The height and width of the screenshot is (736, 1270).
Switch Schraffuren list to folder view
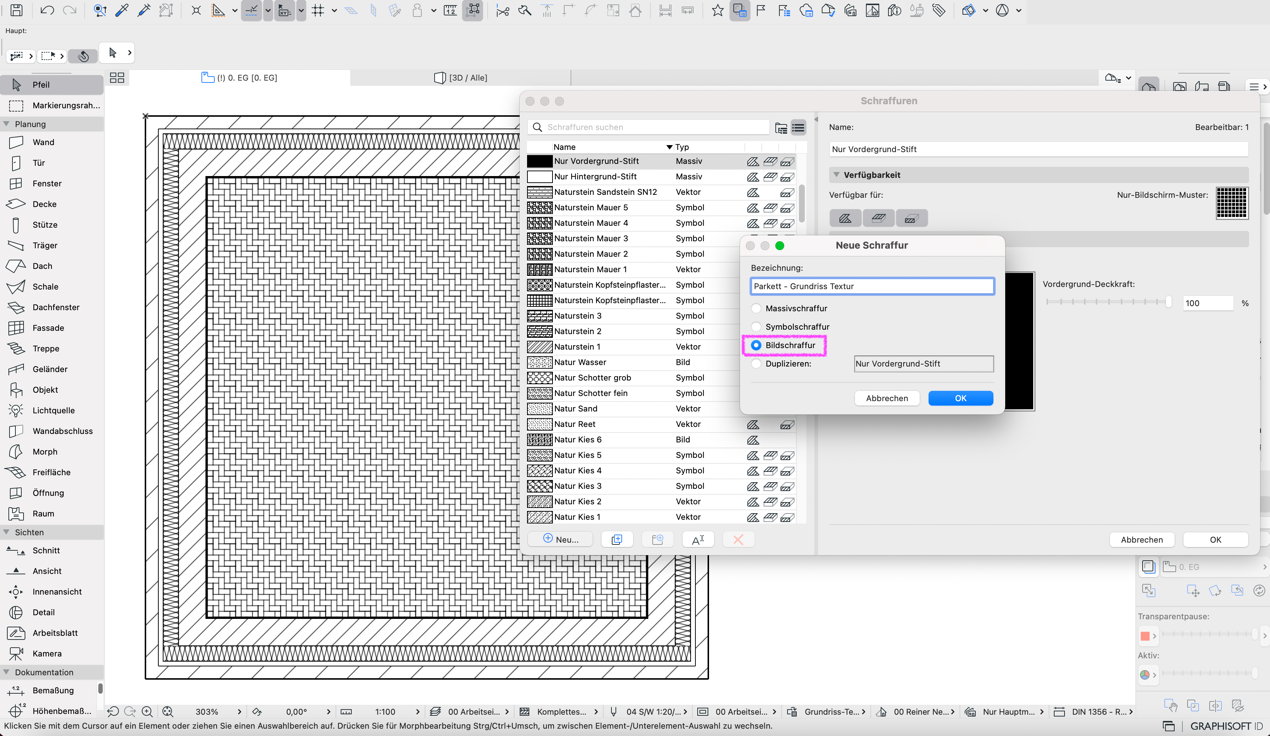(781, 127)
